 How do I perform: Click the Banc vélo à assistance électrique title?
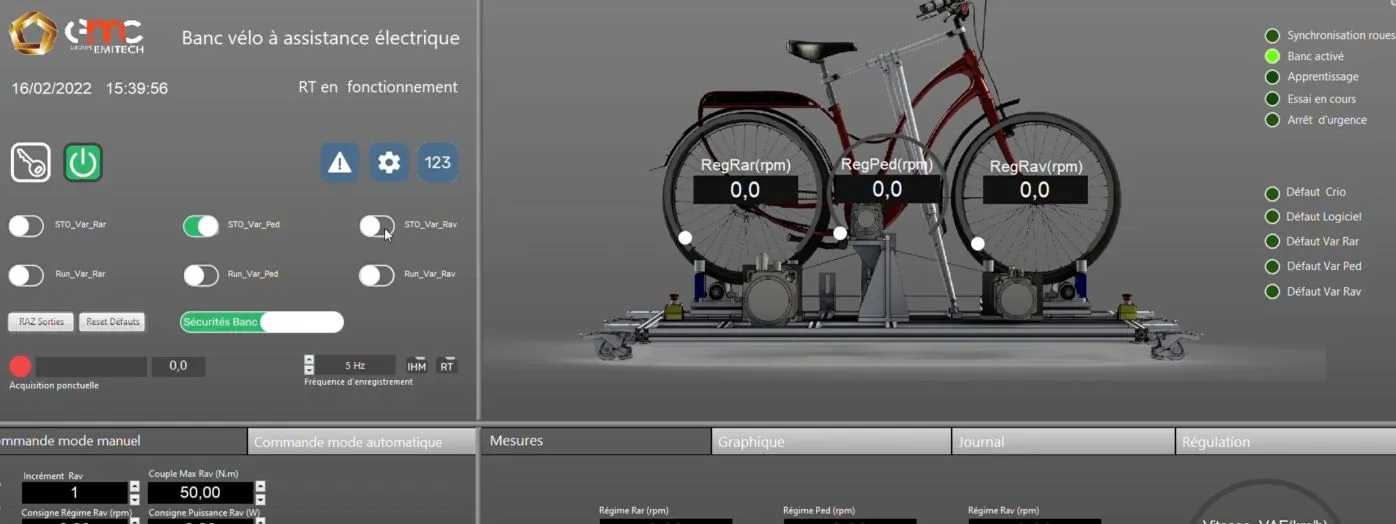tap(321, 39)
